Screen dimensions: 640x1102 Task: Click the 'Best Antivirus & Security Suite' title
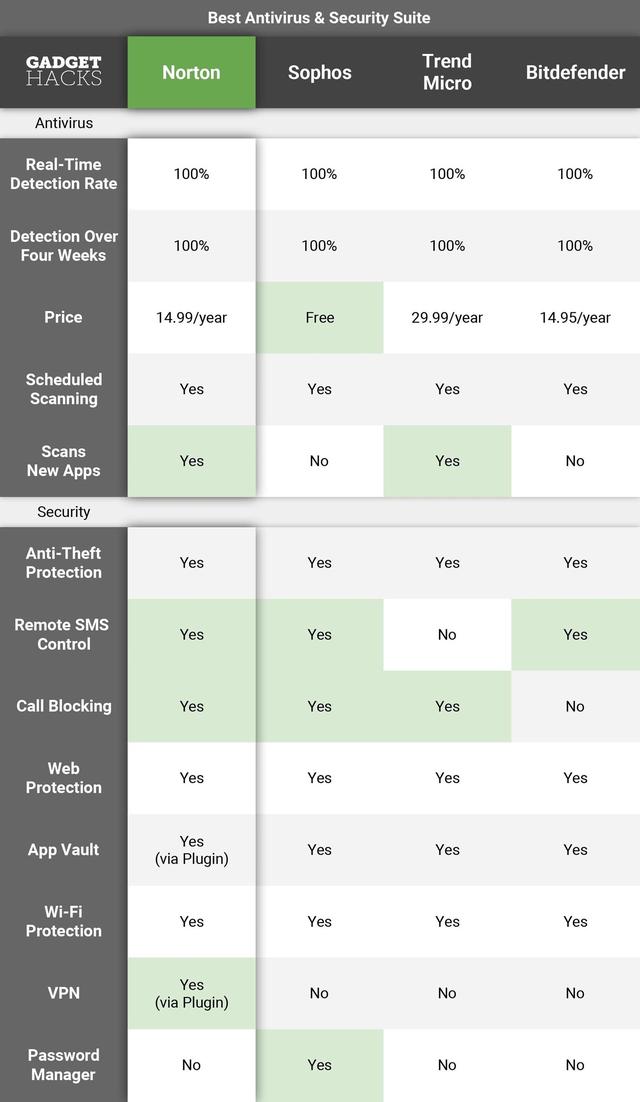[x=319, y=17]
